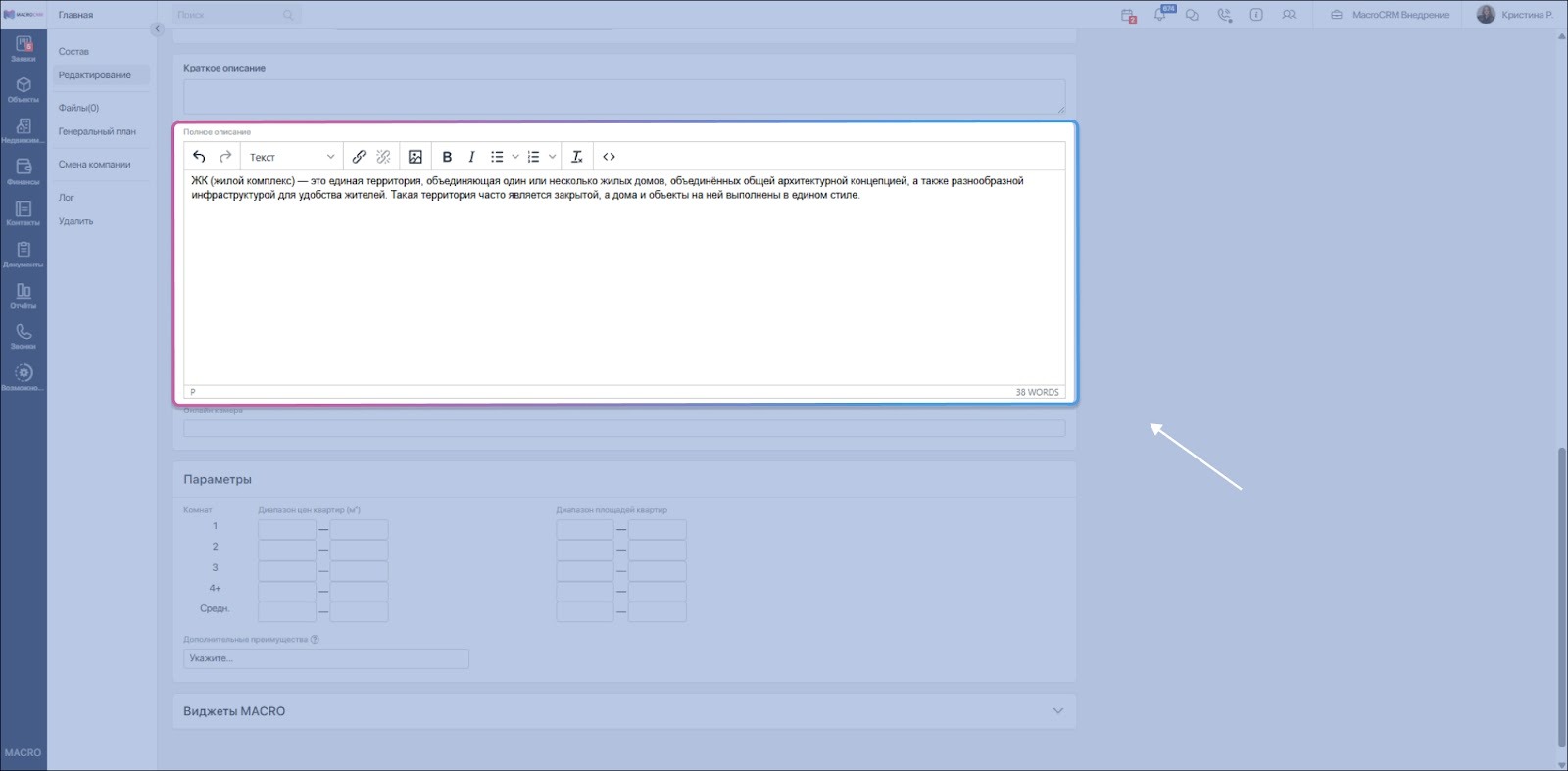Viewport: 1568px width, 771px height.
Task: Click the undo arrow in the editor toolbar
Action: point(199,157)
